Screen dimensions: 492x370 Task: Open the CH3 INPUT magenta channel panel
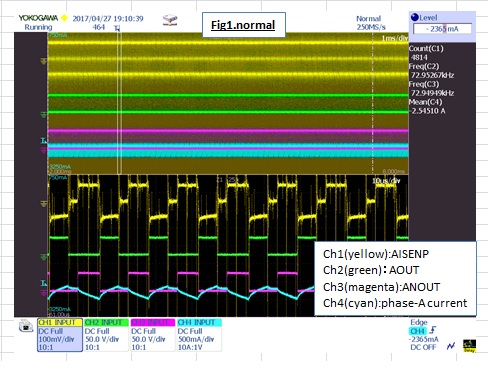(x=153, y=335)
